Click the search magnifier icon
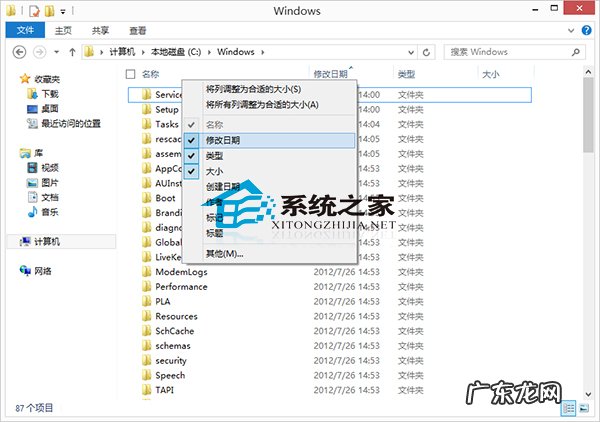The width and height of the screenshot is (600, 422). click(x=576, y=52)
